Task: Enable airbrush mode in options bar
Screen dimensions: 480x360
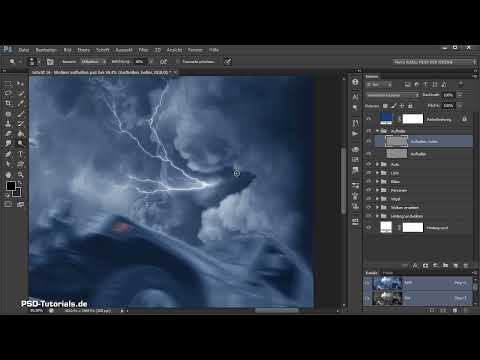Action: pos(163,62)
